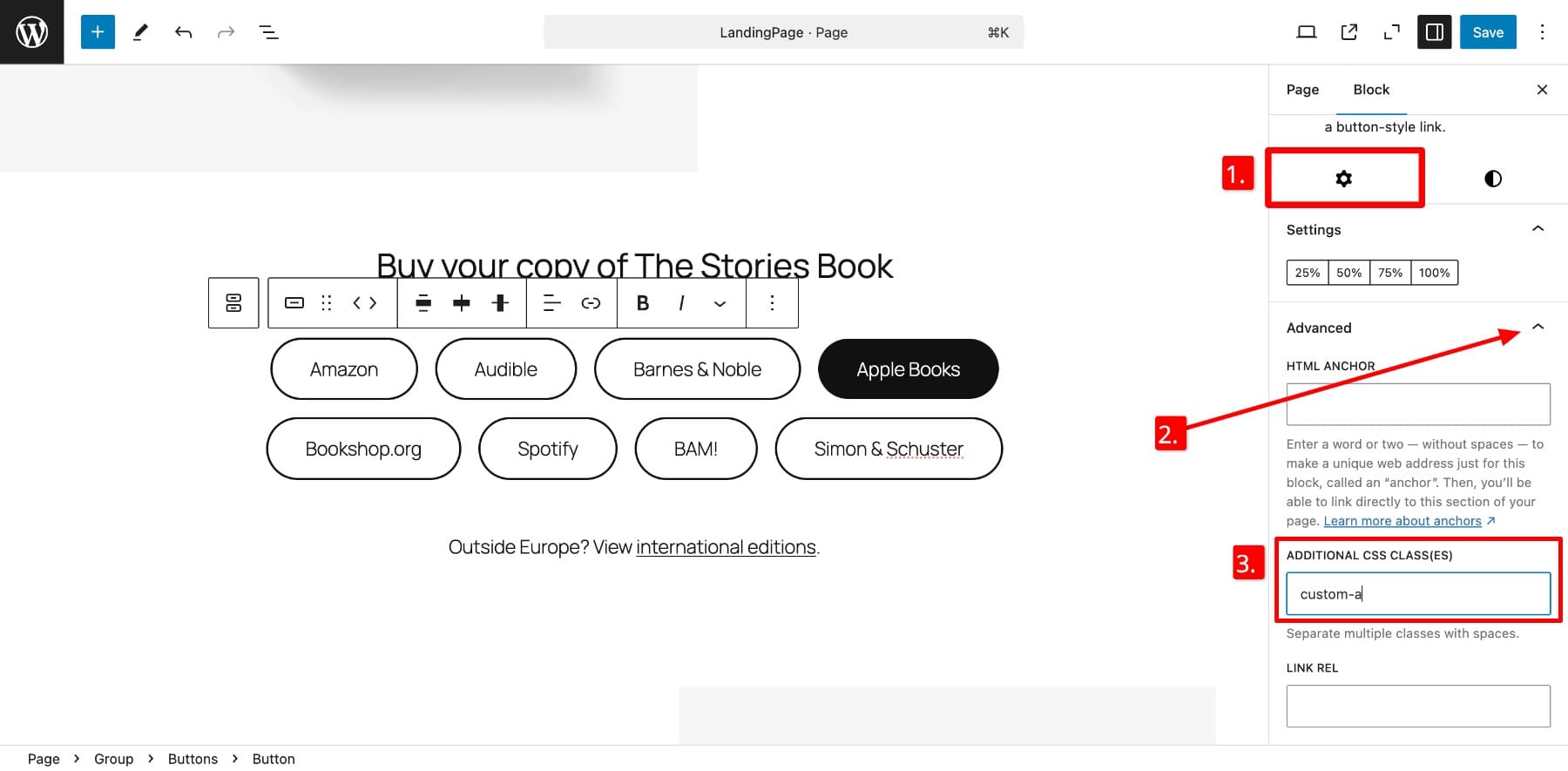
Task: Collapse the Settings section
Action: point(1537,228)
